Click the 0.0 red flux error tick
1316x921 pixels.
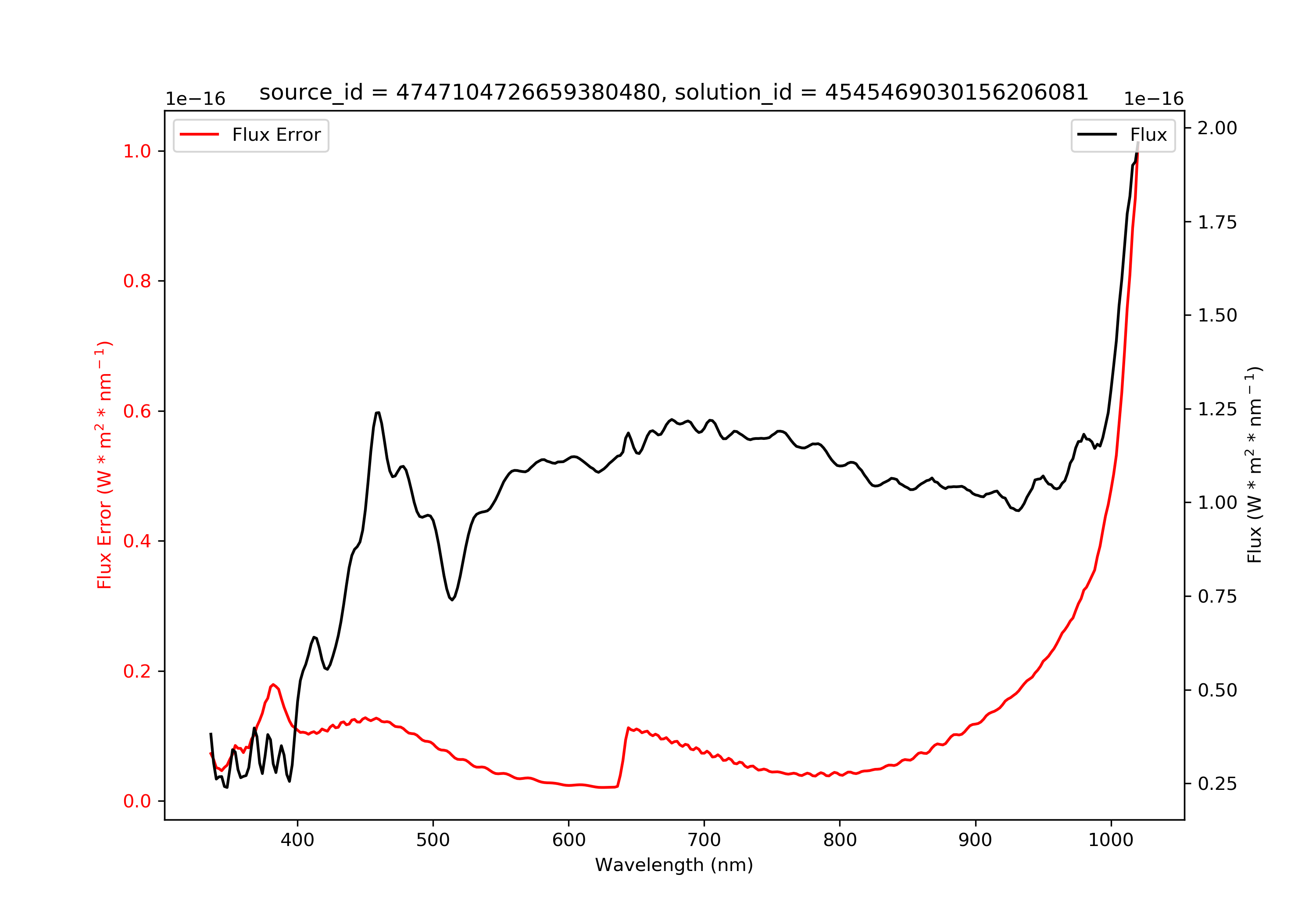tap(136, 801)
